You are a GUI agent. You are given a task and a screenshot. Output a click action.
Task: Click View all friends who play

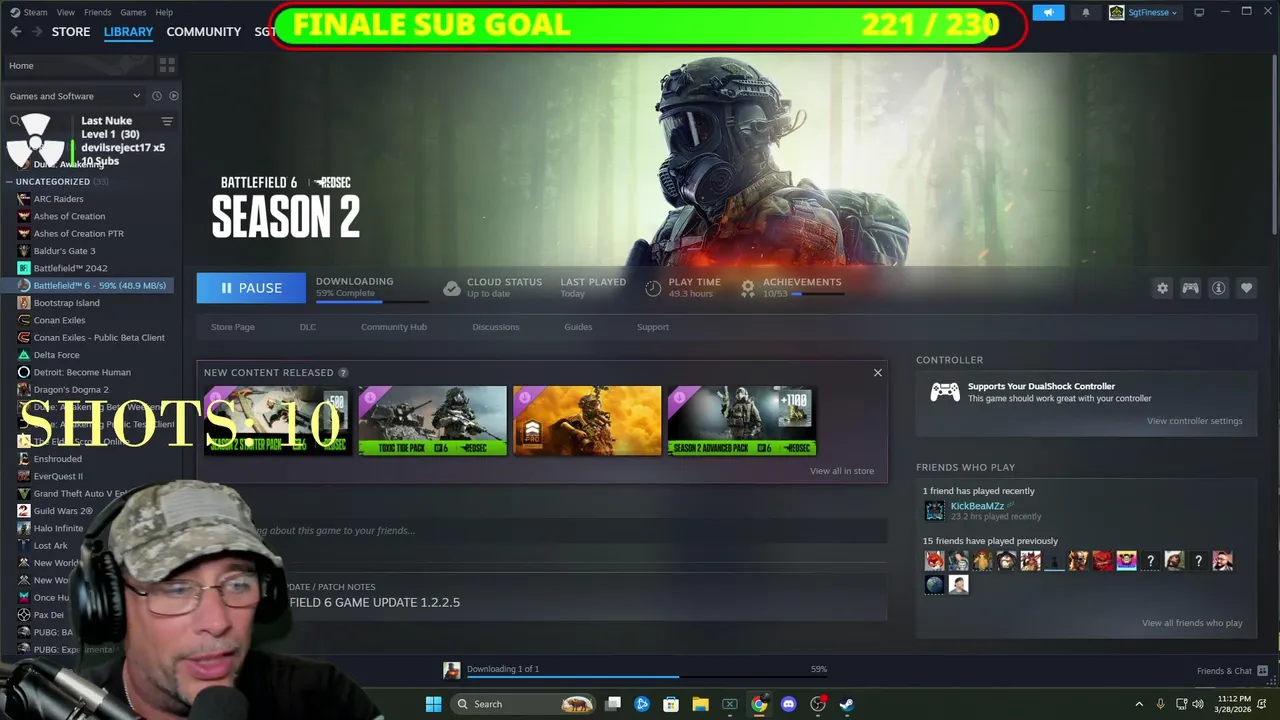[x=1192, y=623]
